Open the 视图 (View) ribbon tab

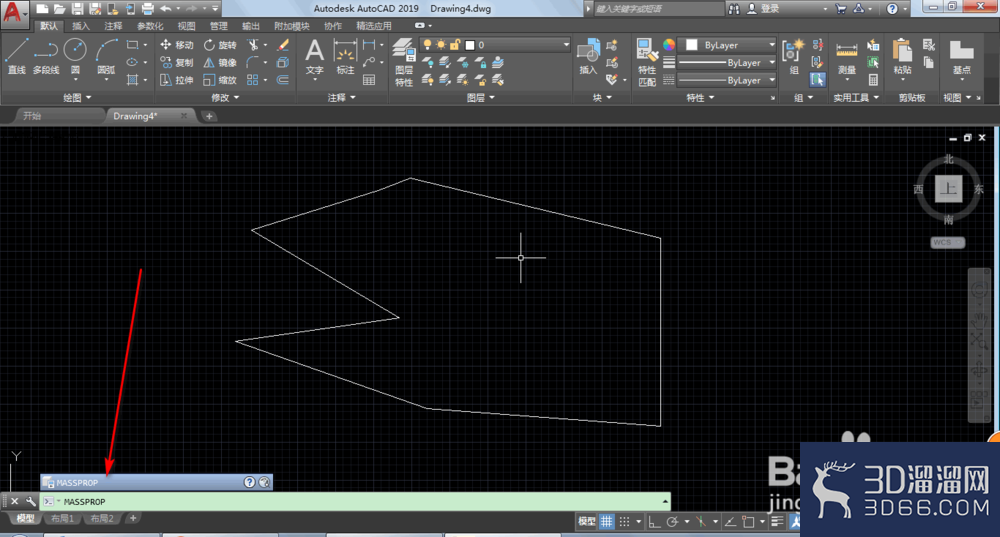point(186,26)
